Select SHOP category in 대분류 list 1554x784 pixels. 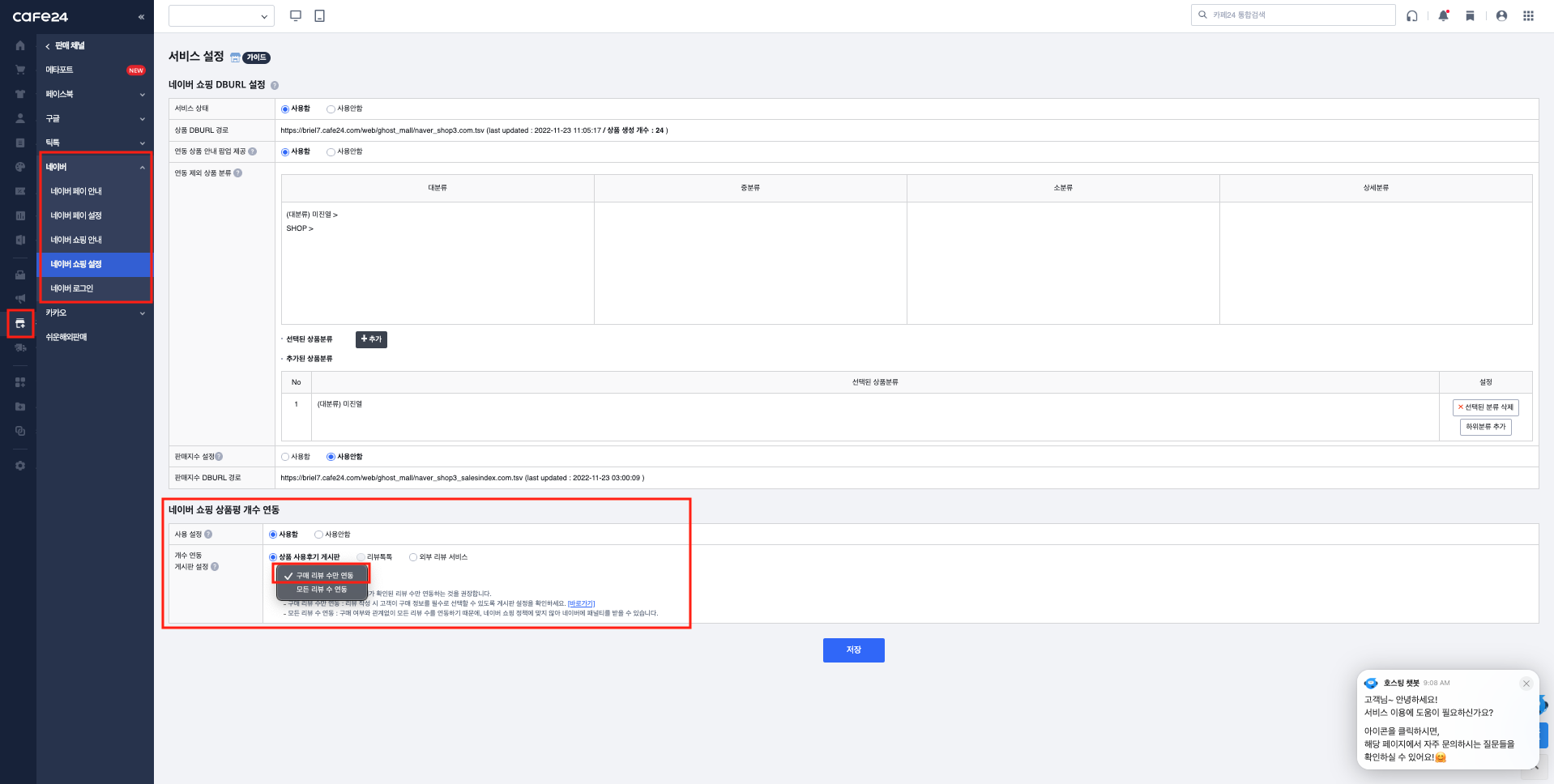click(x=300, y=228)
